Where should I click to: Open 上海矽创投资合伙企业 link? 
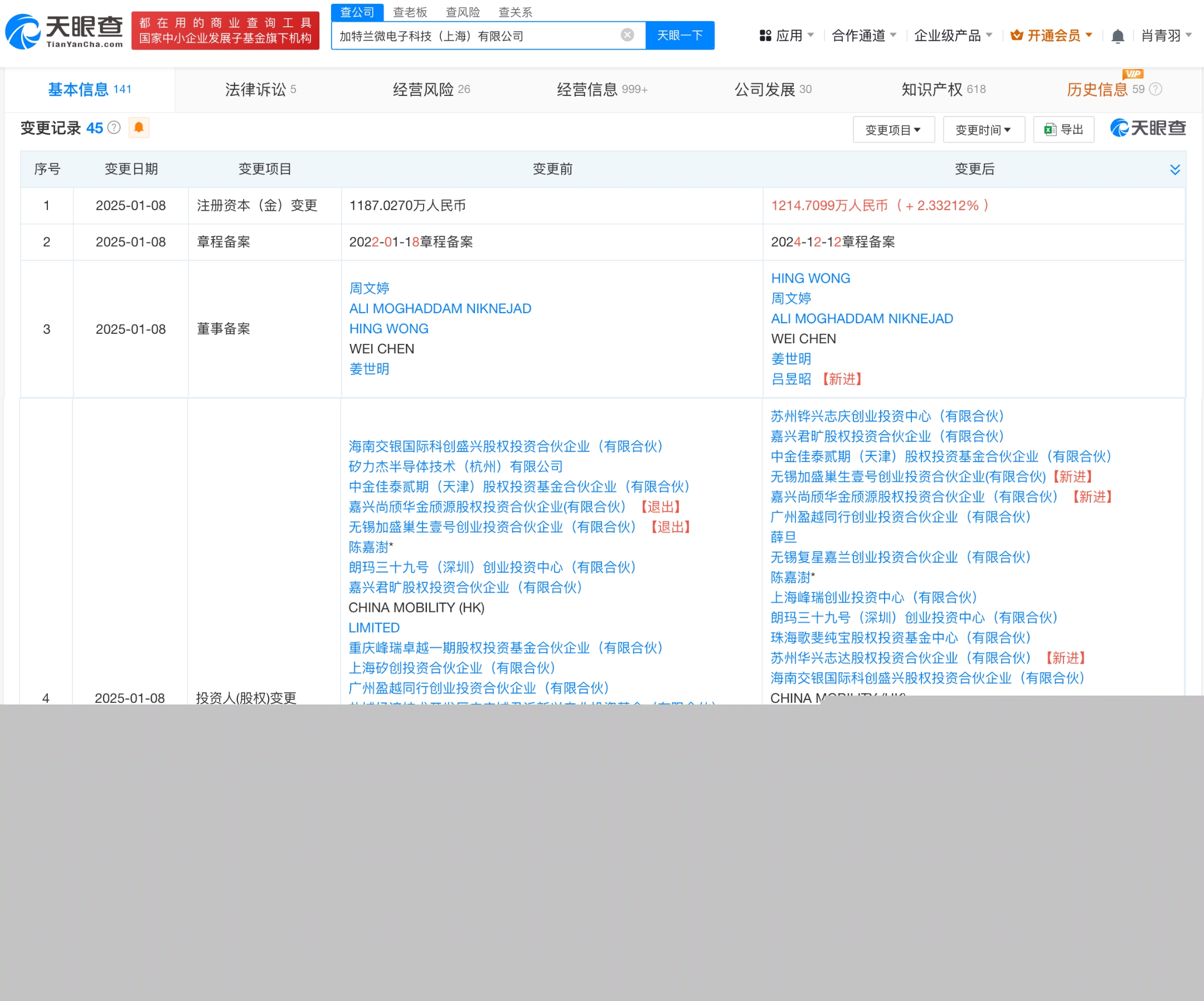click(452, 668)
